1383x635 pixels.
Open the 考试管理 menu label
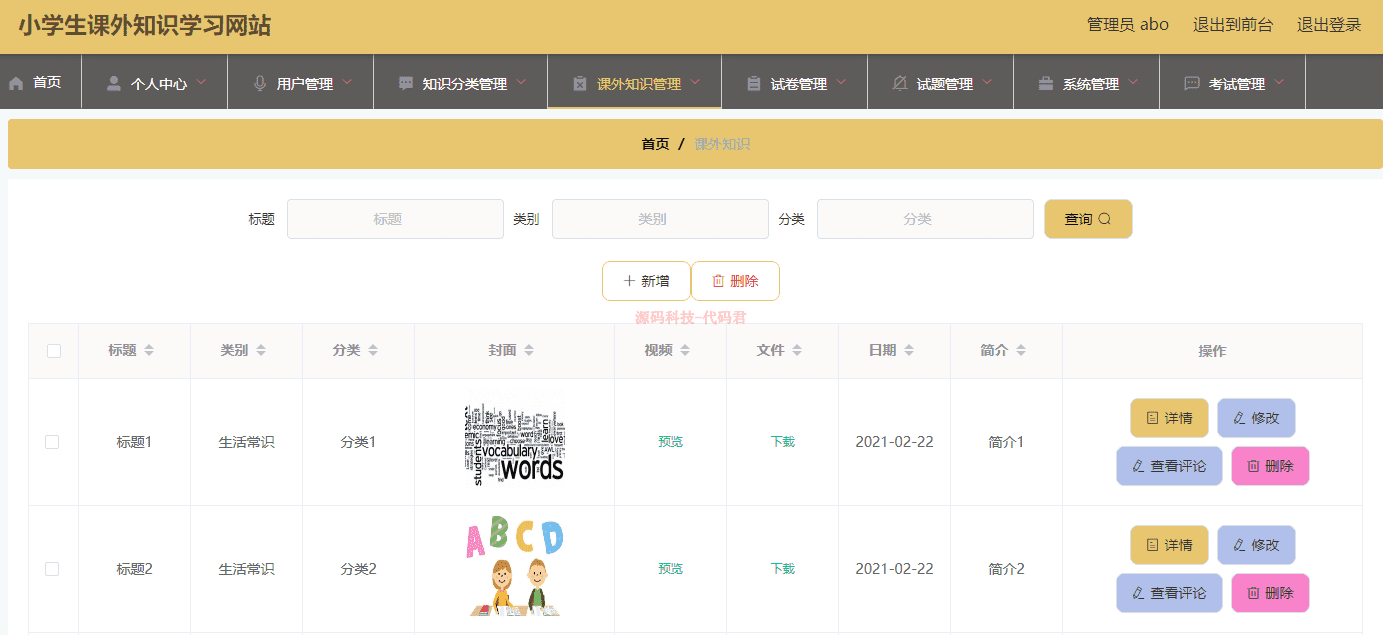coord(1236,84)
